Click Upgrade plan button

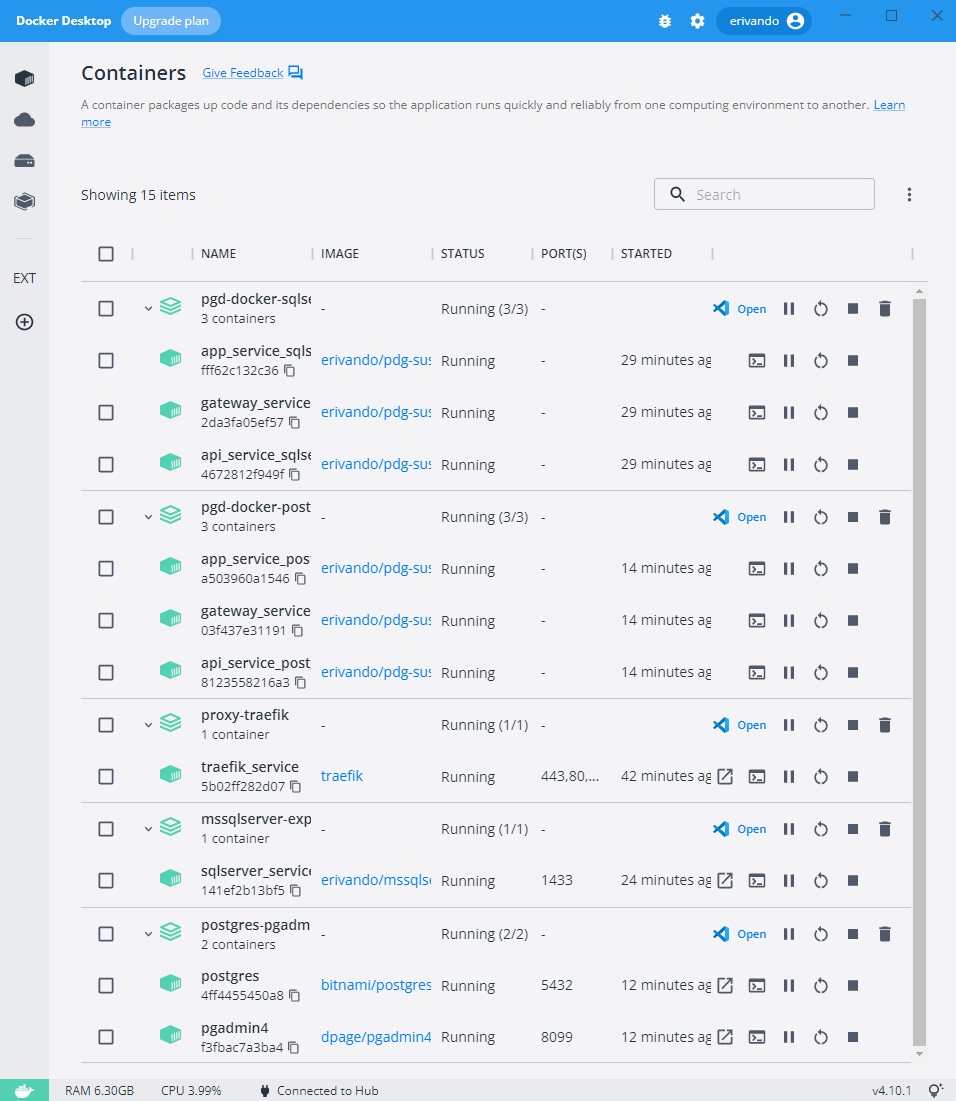[x=171, y=21]
